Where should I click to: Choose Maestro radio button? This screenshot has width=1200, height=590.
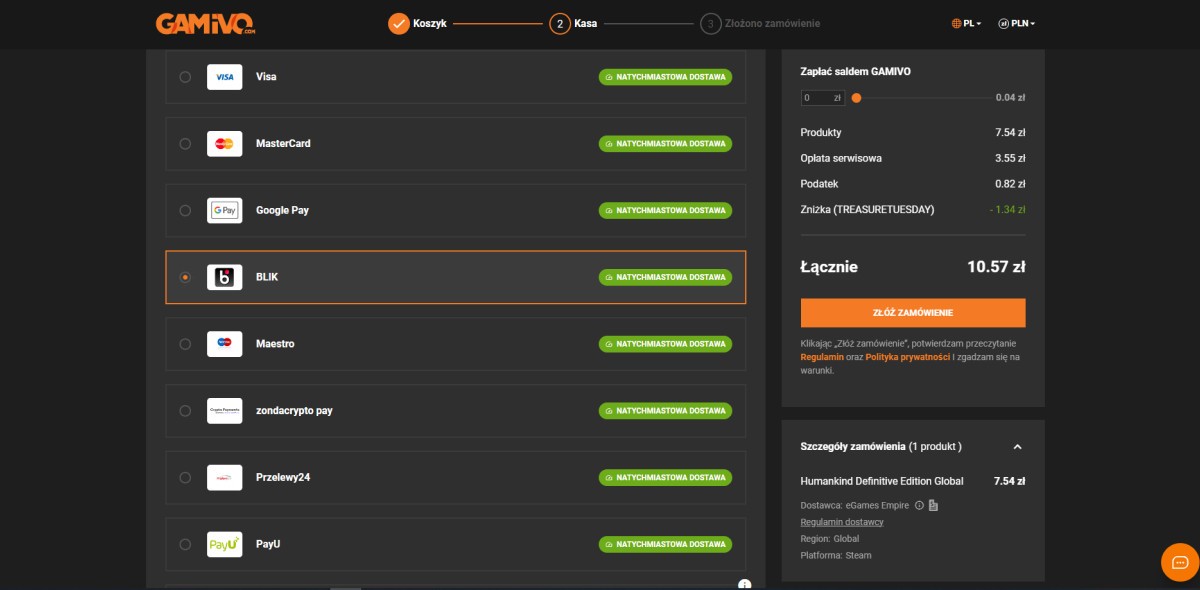point(185,344)
